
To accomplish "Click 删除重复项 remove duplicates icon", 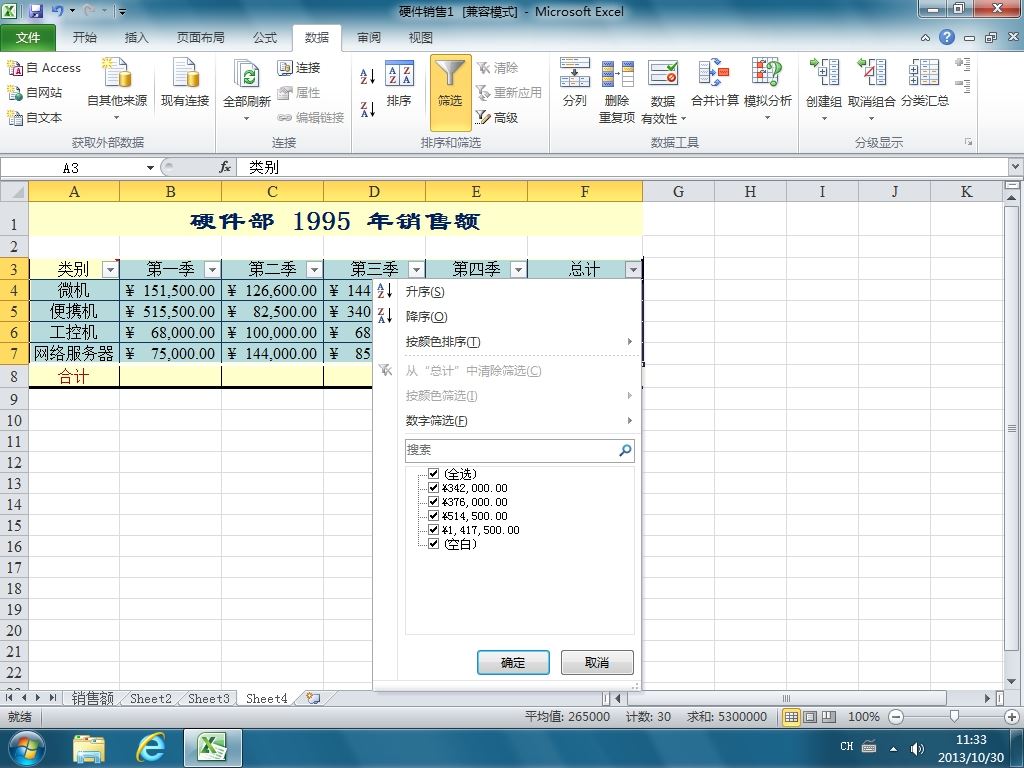I will (617, 74).
